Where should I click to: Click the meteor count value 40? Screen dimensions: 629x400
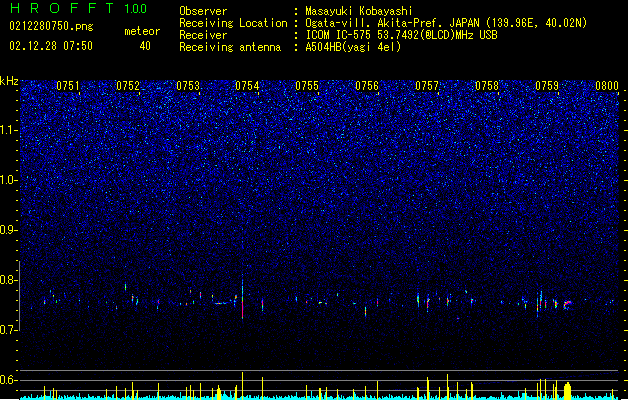tap(145, 46)
